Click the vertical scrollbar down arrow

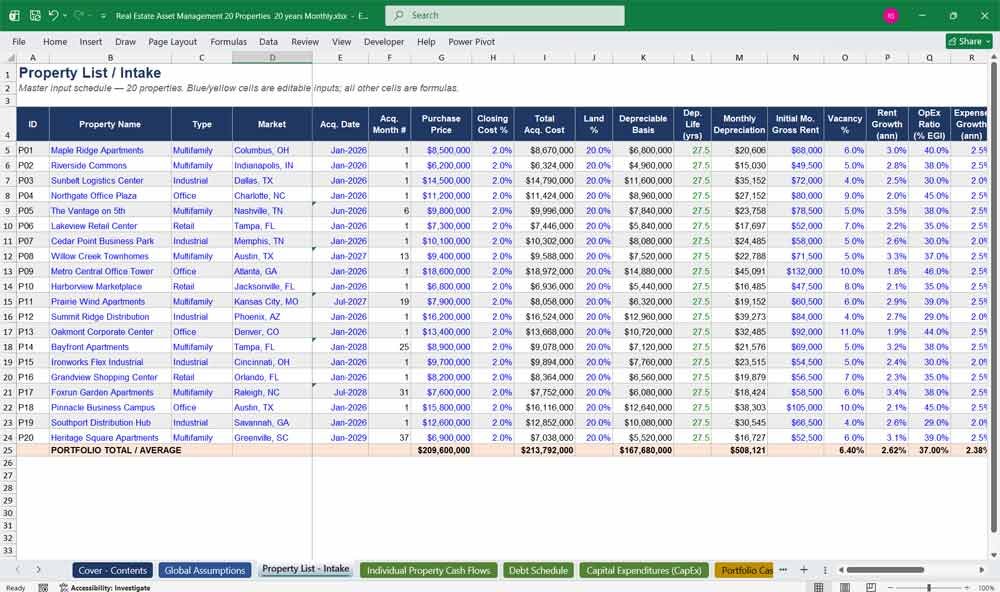click(994, 556)
